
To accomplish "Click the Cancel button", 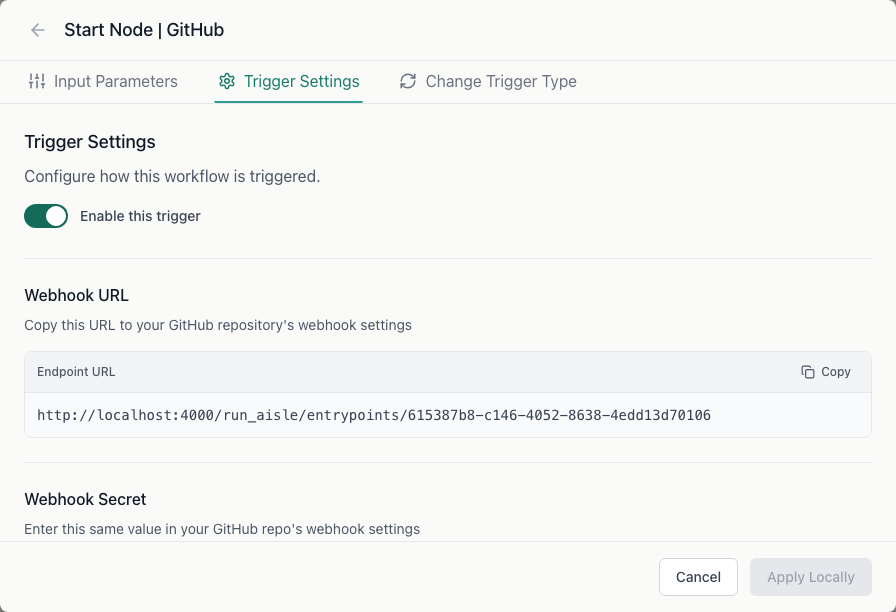I will [698, 577].
